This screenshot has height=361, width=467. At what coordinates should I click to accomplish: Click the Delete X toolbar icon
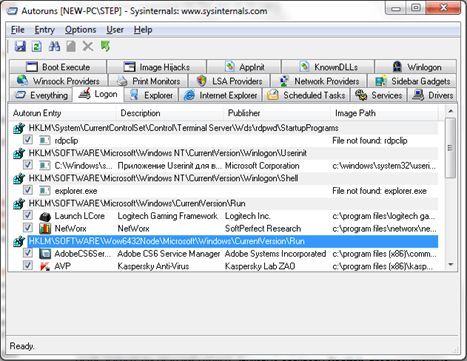coord(88,46)
